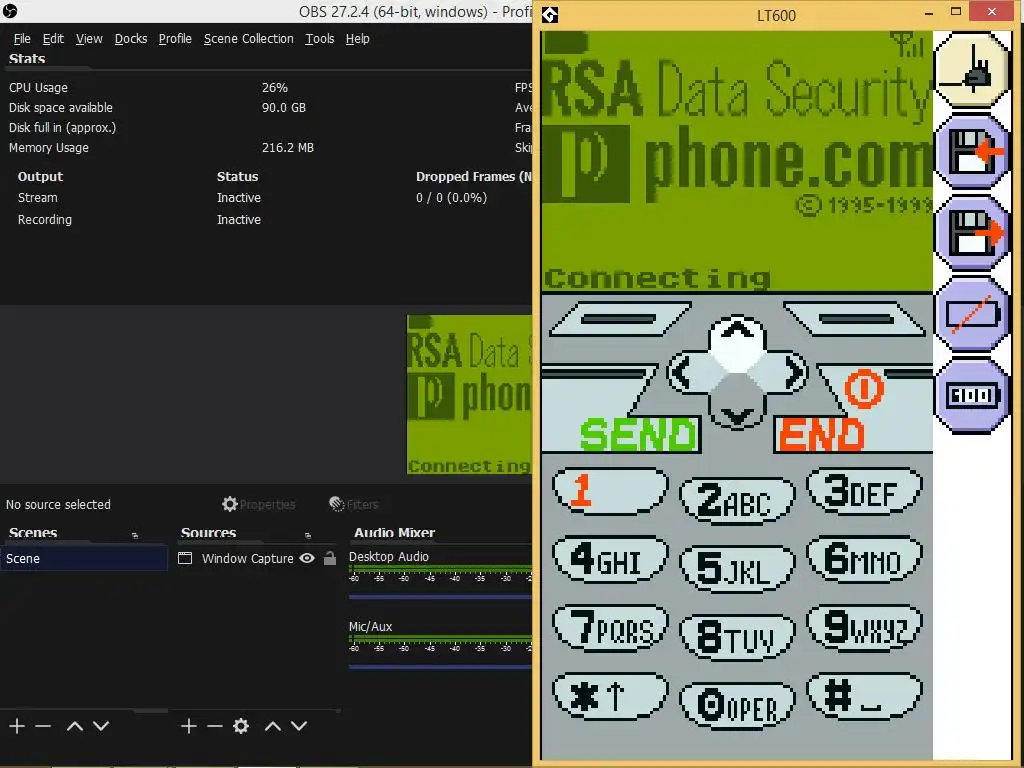Screen dimensions: 1024x768
Task: Tap the d-pad up arrow
Action: (737, 332)
